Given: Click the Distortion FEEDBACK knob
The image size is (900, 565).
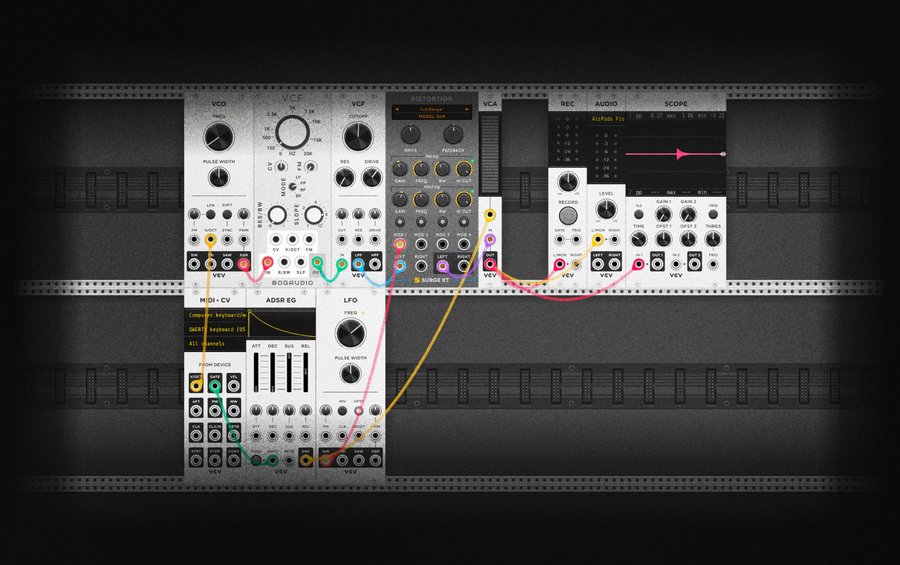Looking at the screenshot, I should [453, 134].
